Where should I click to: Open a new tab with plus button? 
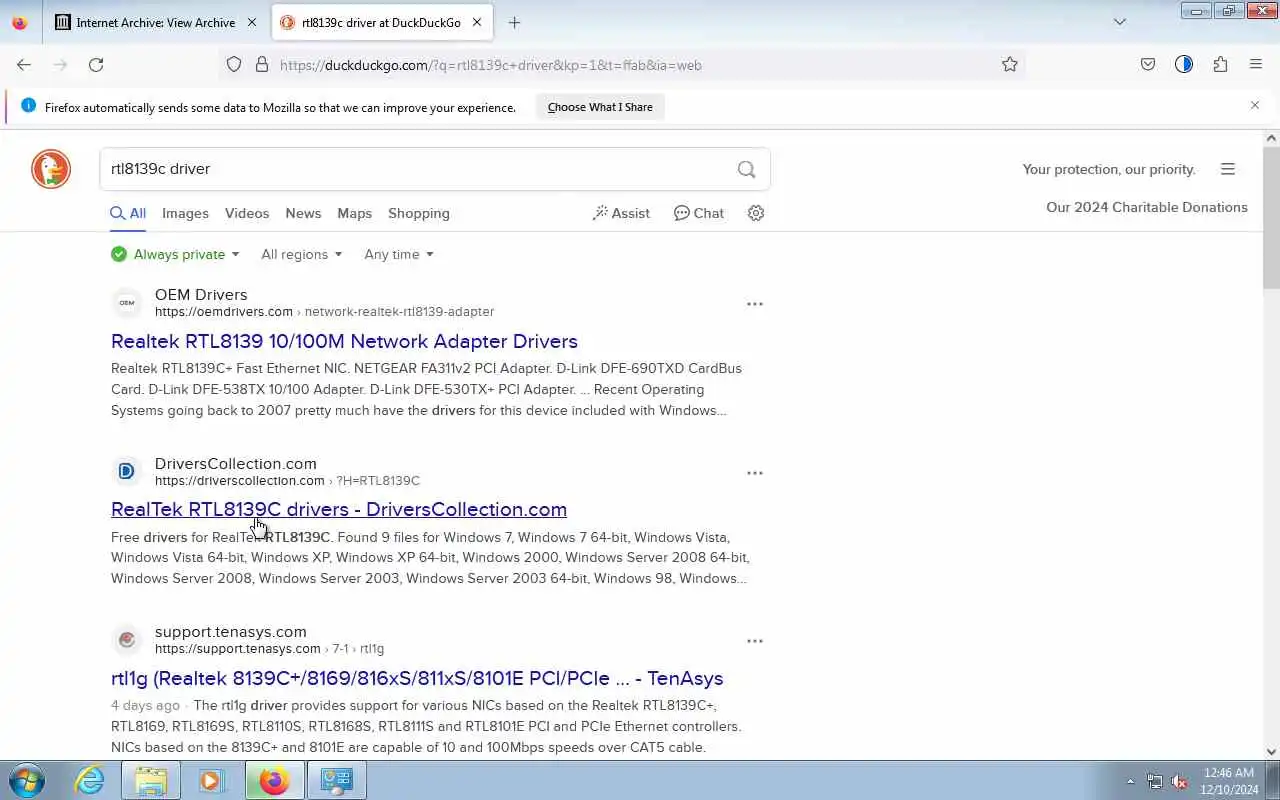514,22
